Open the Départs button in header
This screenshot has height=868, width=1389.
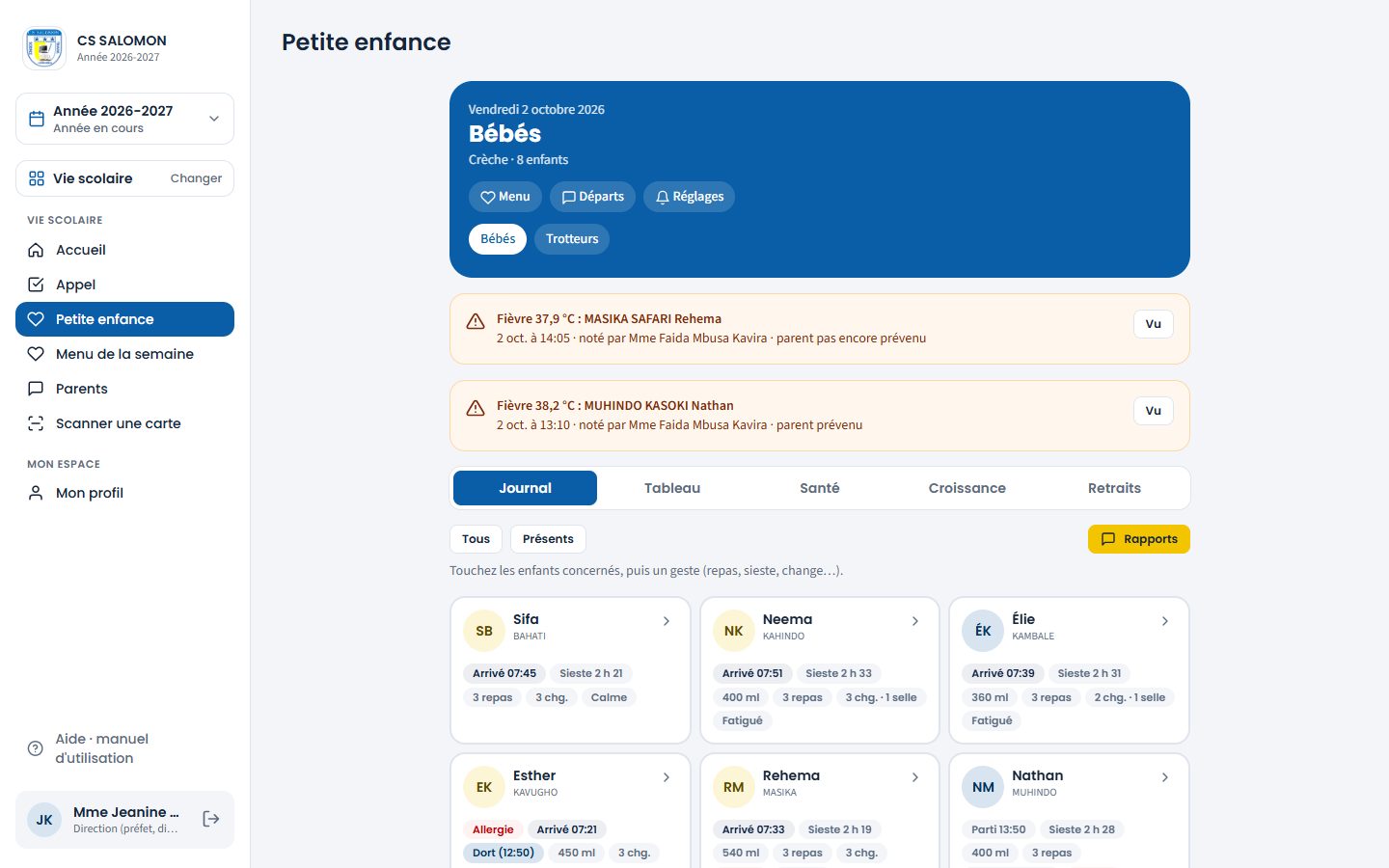[592, 197]
